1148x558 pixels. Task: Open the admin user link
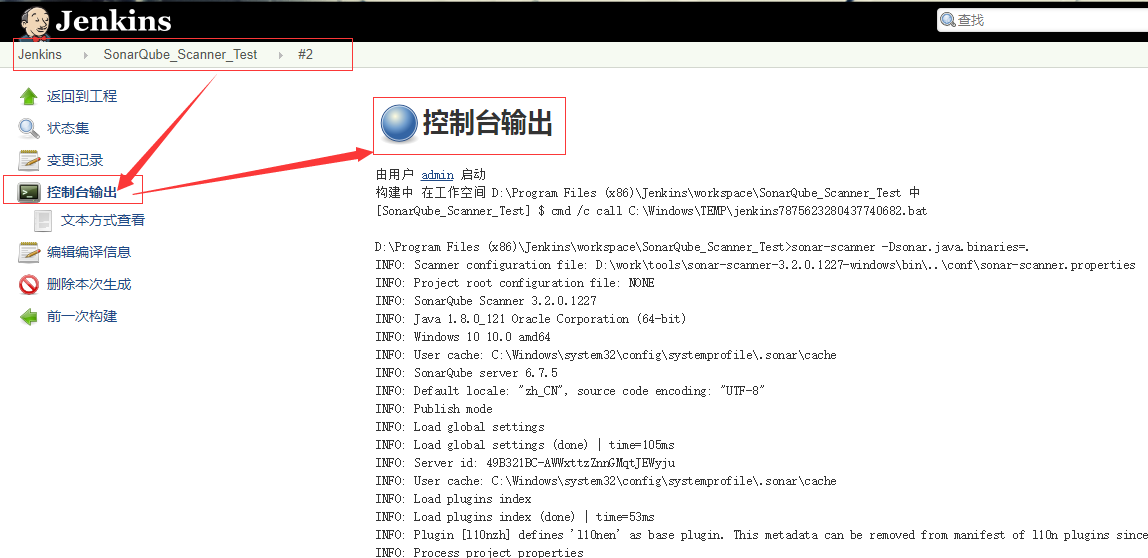[437, 175]
